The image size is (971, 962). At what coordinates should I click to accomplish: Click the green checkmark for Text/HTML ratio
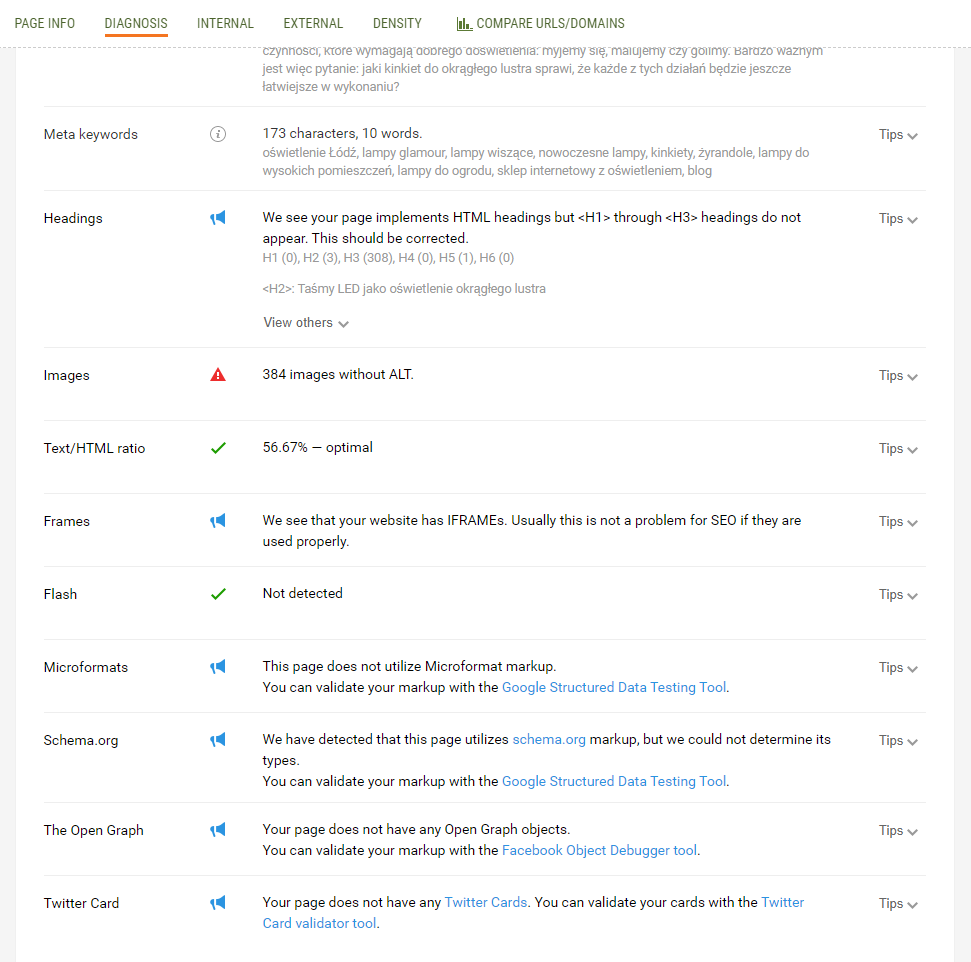coord(218,448)
